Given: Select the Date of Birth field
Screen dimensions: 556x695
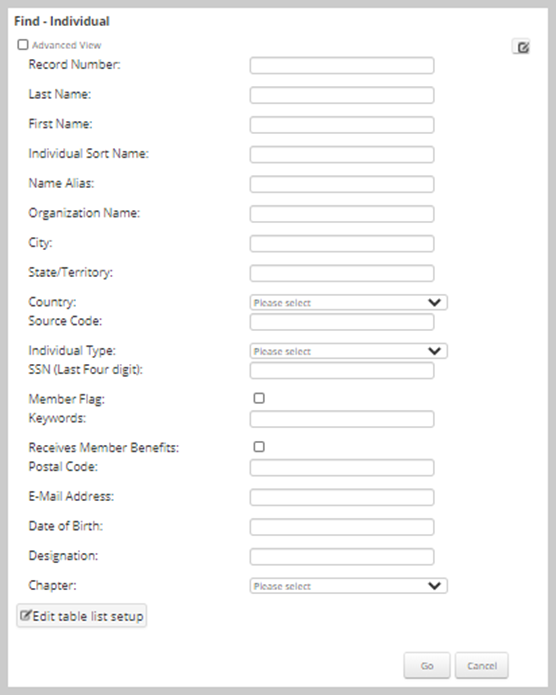Looking at the screenshot, I should point(342,527).
